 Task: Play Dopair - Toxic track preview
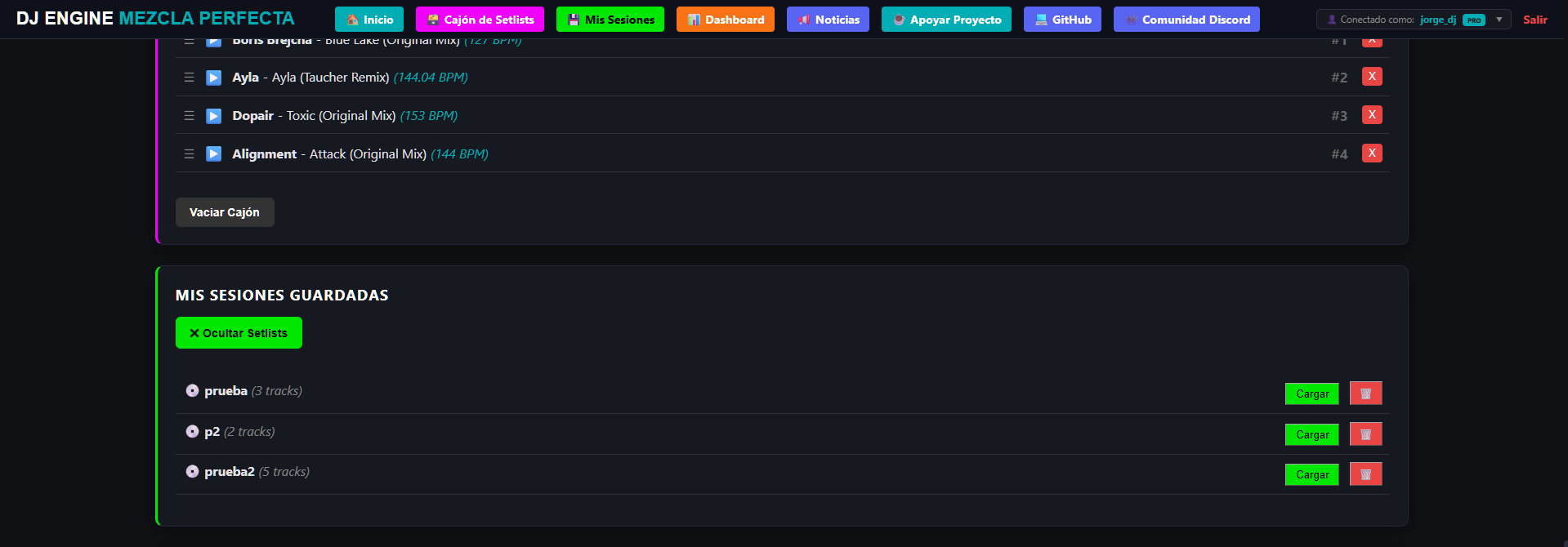coord(213,116)
